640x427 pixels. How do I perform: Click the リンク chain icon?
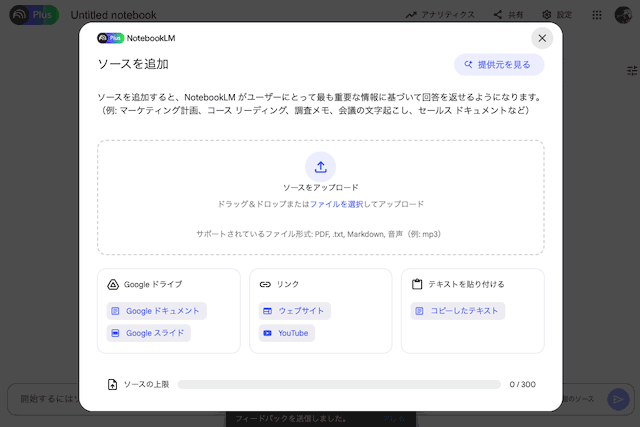266,284
